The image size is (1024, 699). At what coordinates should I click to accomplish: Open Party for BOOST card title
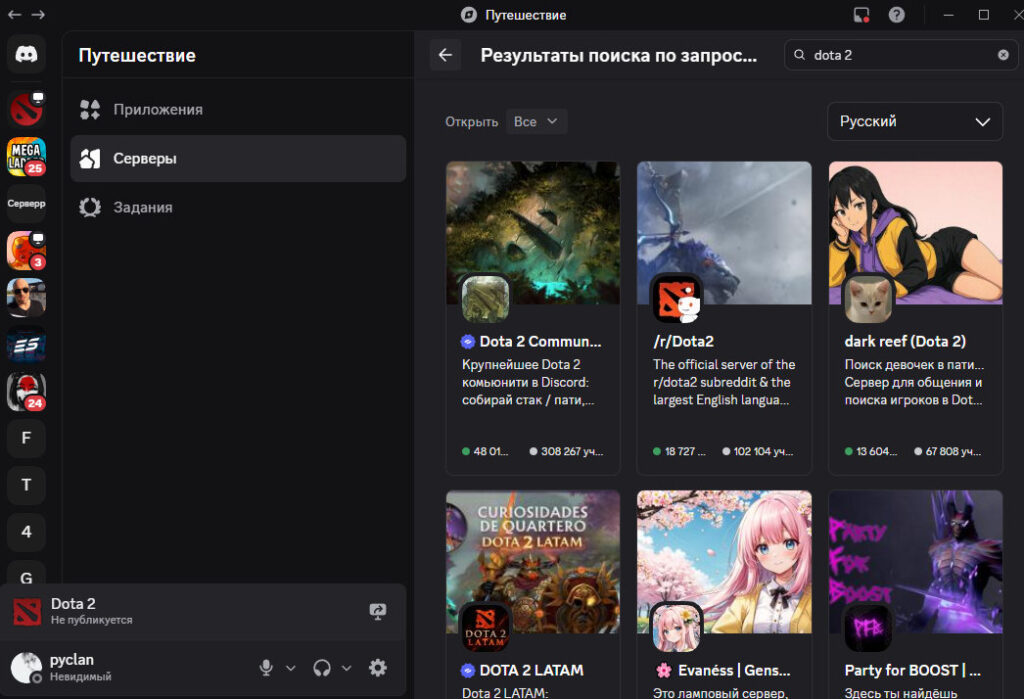tap(912, 670)
